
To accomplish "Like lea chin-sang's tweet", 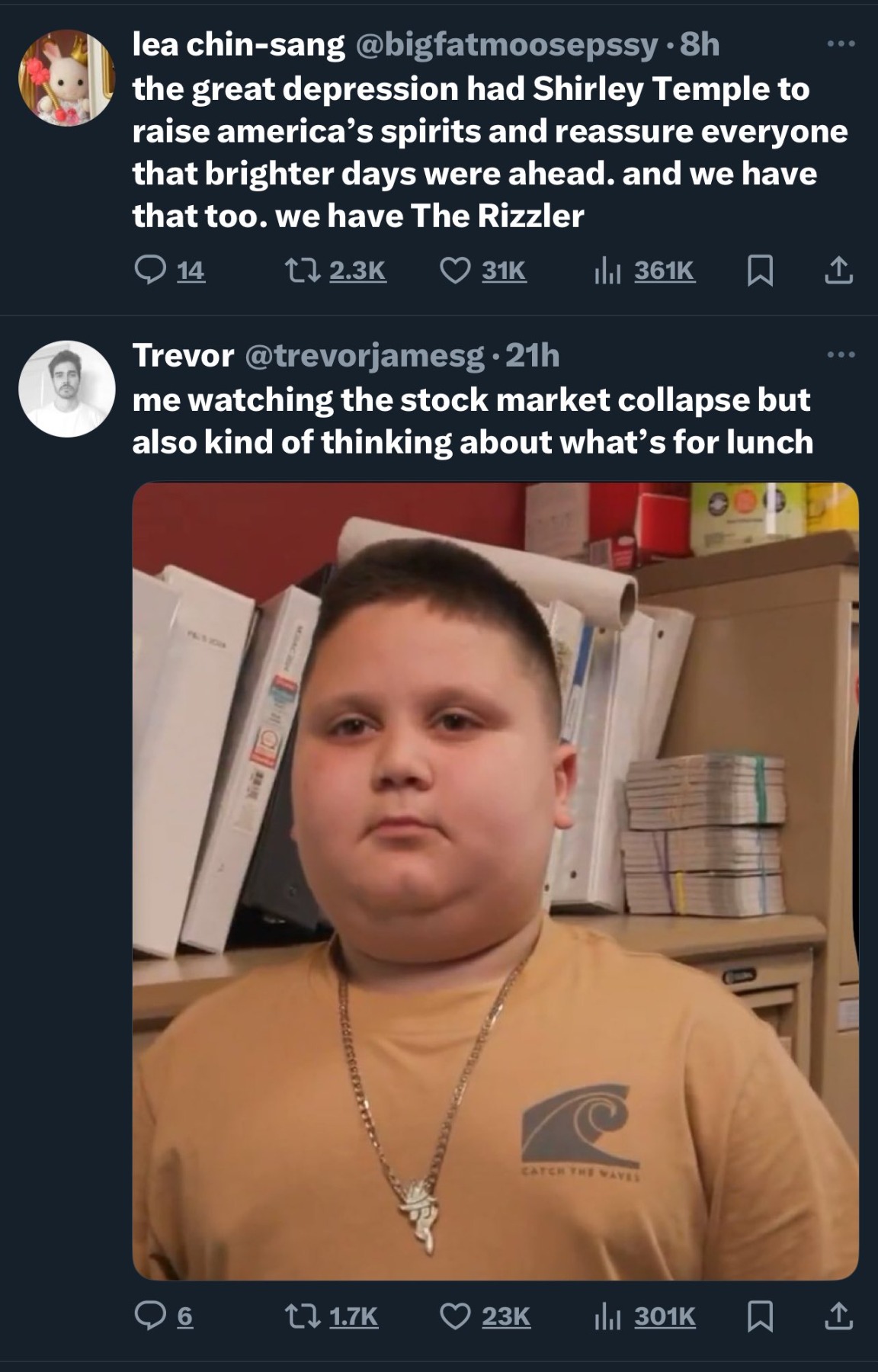I will (484, 271).
